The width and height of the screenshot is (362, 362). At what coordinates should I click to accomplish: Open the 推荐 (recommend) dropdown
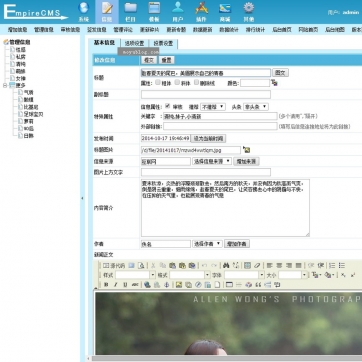pyautogui.click(x=213, y=107)
